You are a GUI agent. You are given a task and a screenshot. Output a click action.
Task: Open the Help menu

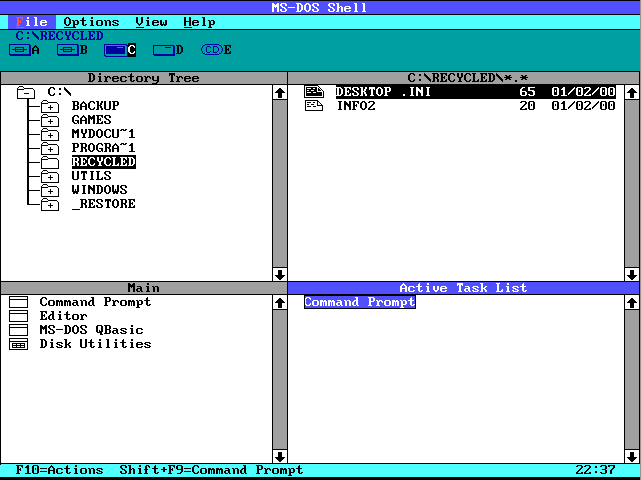199,22
